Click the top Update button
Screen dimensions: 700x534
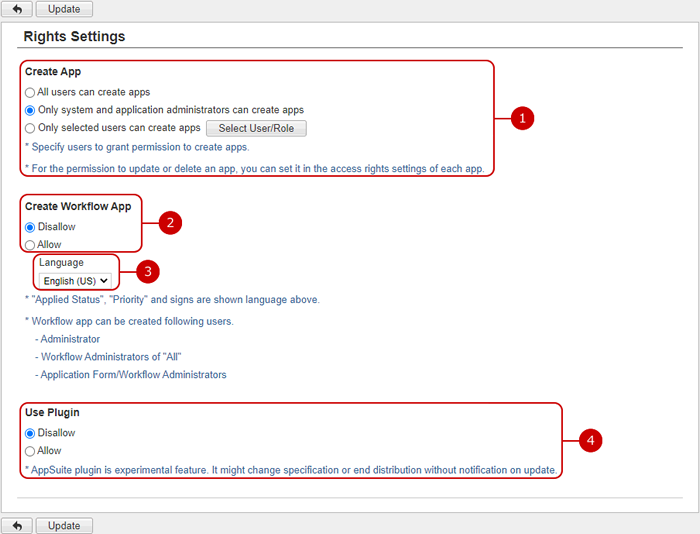(x=64, y=9)
